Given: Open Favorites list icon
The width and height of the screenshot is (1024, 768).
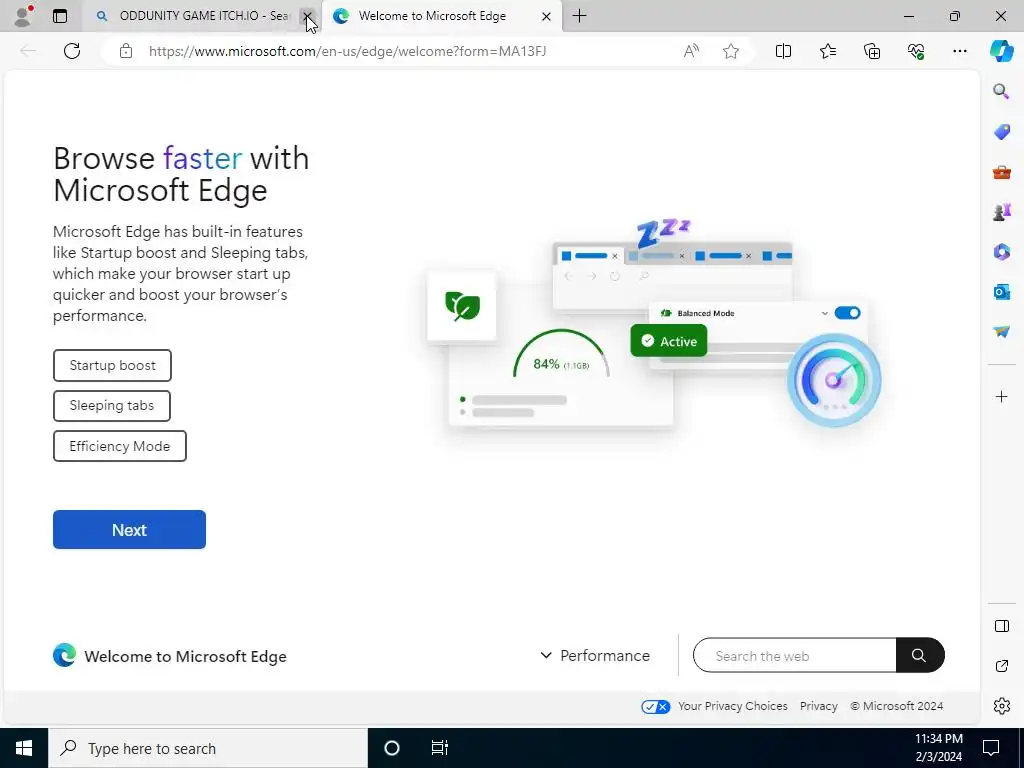Looking at the screenshot, I should (x=827, y=51).
